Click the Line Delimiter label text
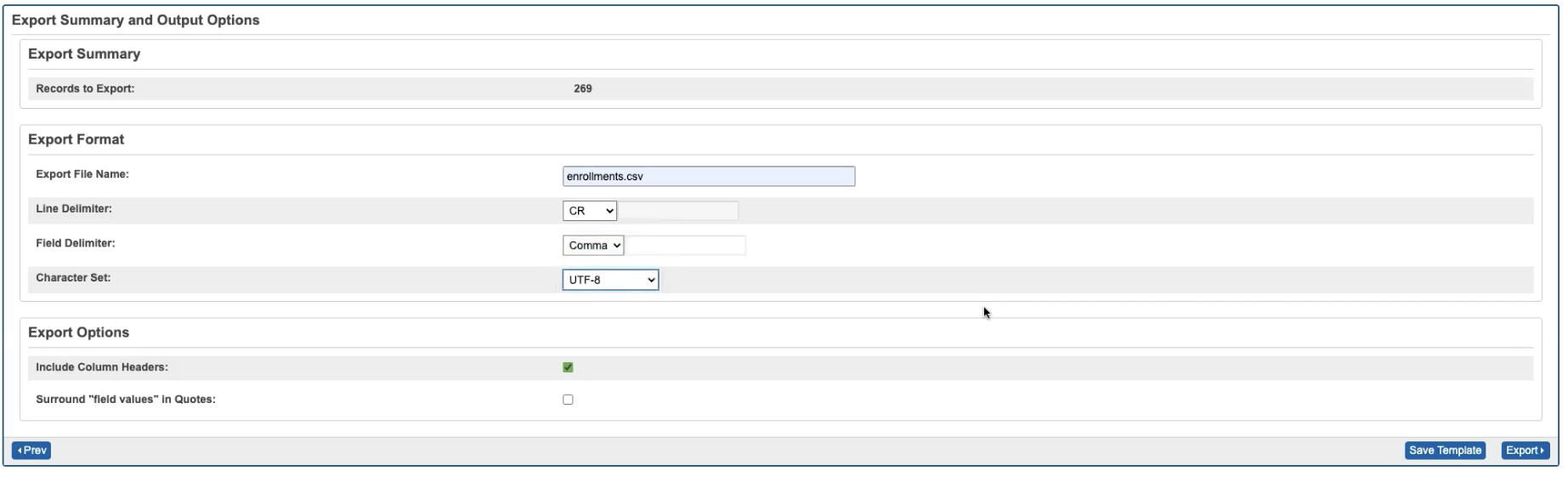The width and height of the screenshot is (1568, 488). click(x=74, y=208)
